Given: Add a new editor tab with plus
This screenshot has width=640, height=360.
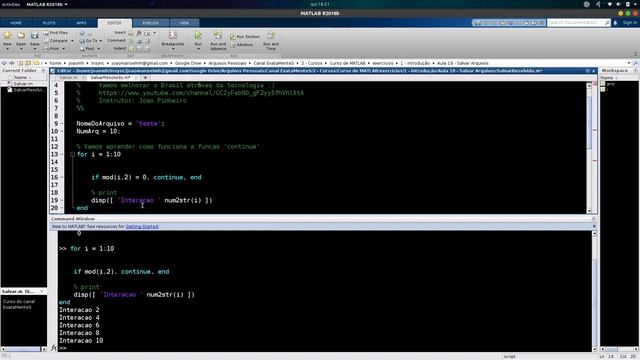Looking at the screenshot, I should click(x=145, y=78).
